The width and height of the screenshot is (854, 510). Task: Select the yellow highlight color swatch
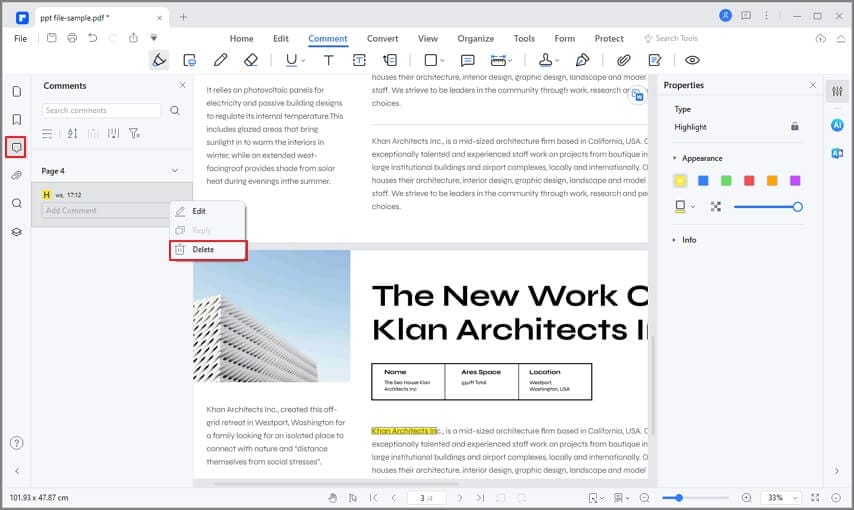click(680, 180)
